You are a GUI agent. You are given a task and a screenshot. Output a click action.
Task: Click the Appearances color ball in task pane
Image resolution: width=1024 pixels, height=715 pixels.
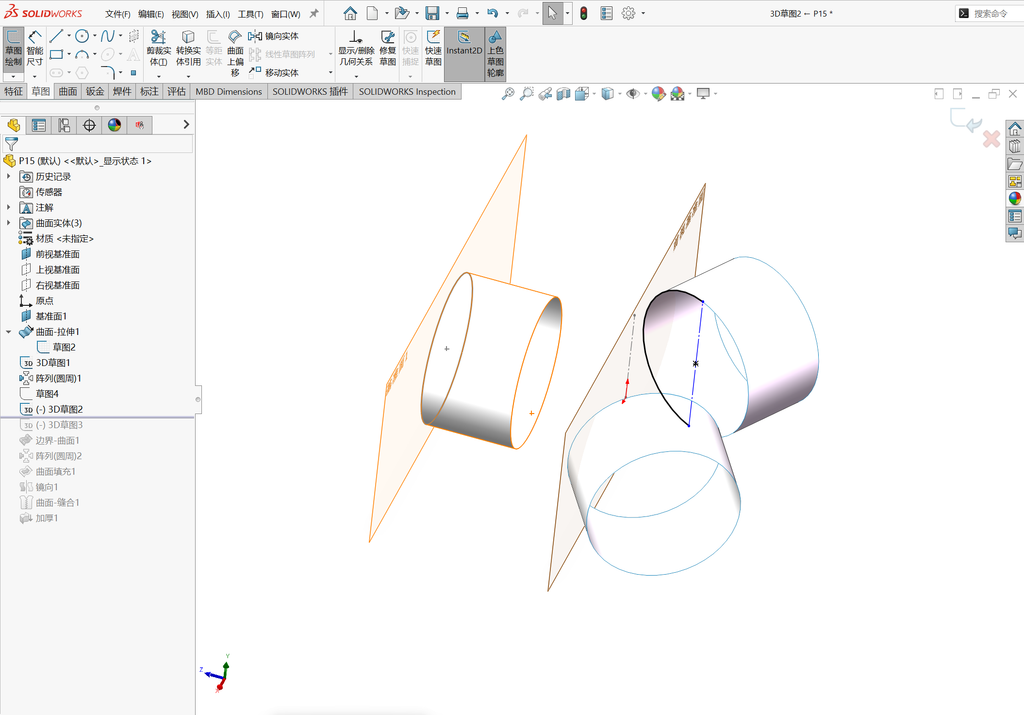1014,199
